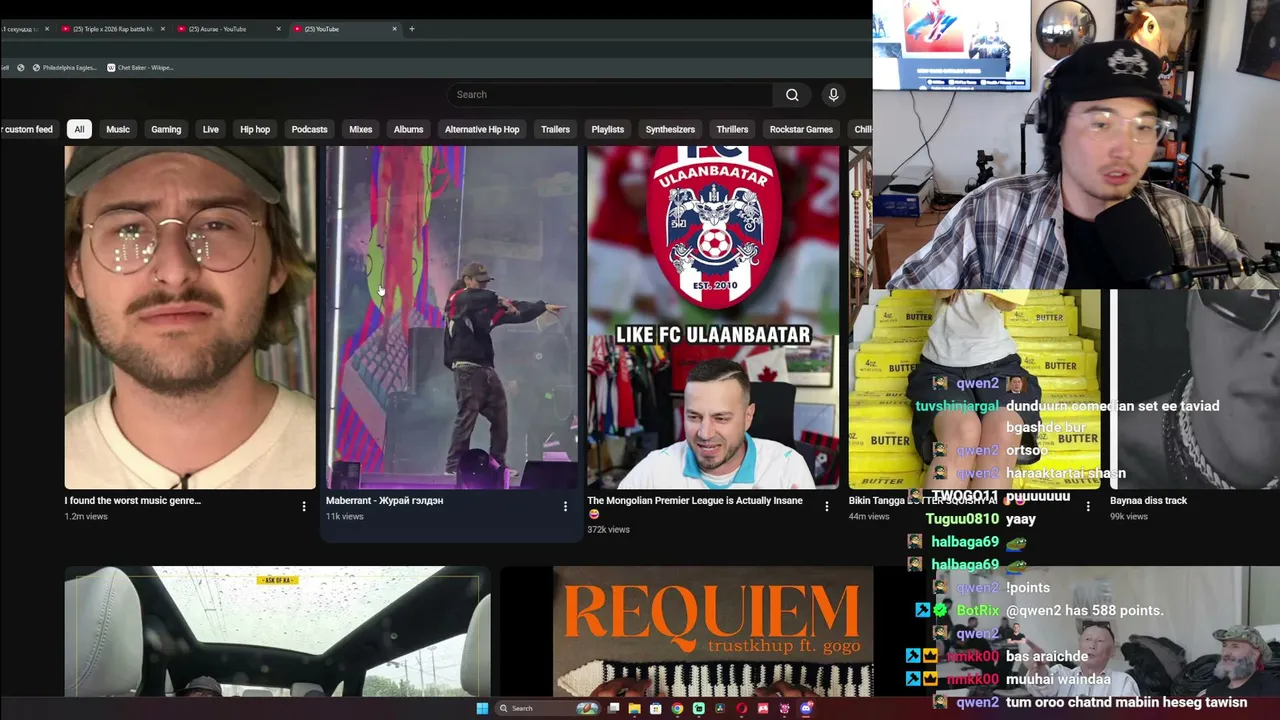Open the 'Baynaa diss track' video title
This screenshot has width=1280, height=720.
coord(1148,500)
